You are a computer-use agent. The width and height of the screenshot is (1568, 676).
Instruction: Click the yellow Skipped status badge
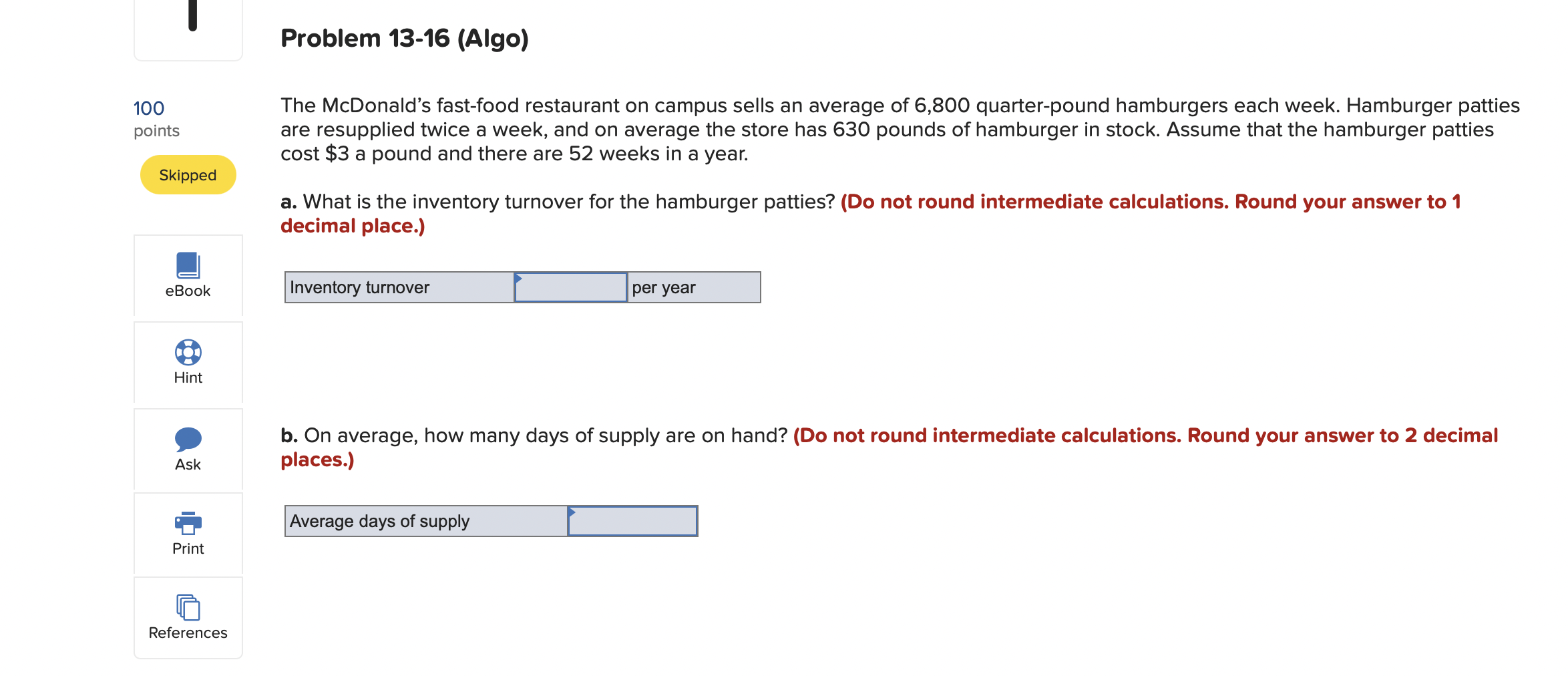188,174
